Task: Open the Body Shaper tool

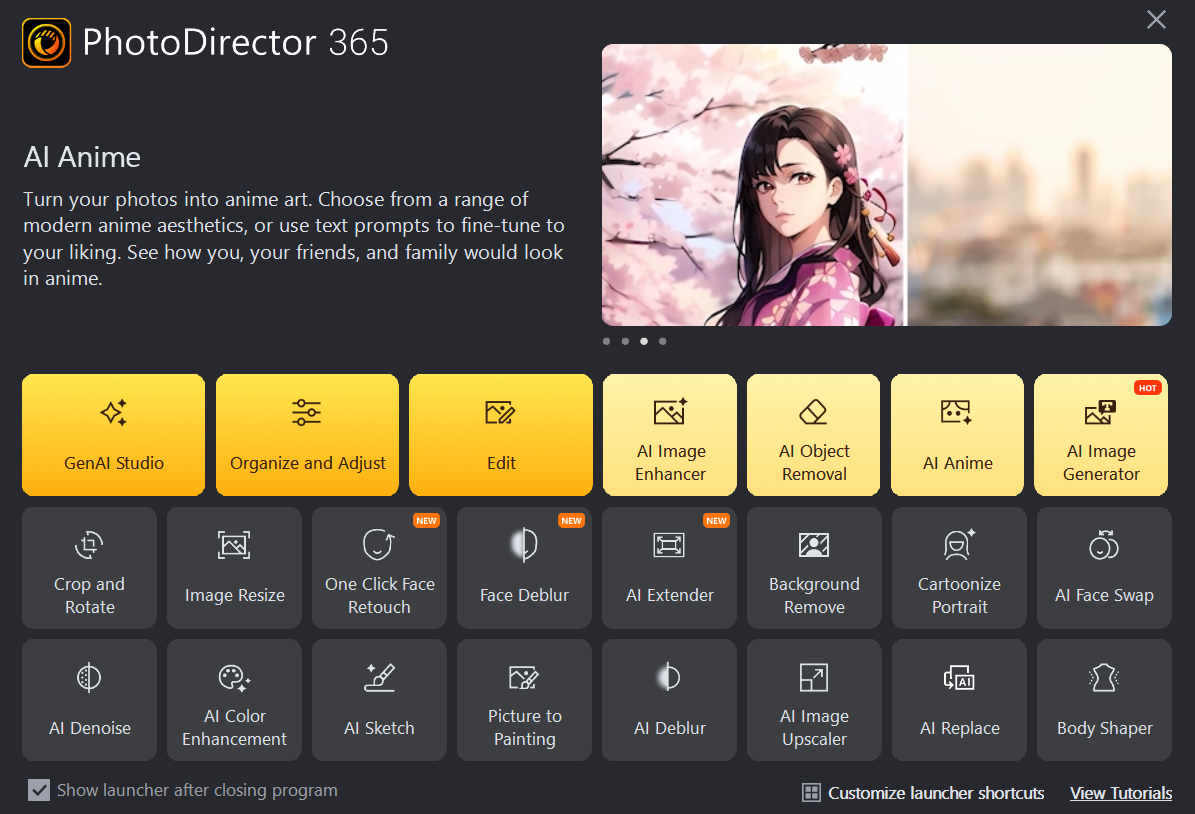Action: (x=1103, y=700)
